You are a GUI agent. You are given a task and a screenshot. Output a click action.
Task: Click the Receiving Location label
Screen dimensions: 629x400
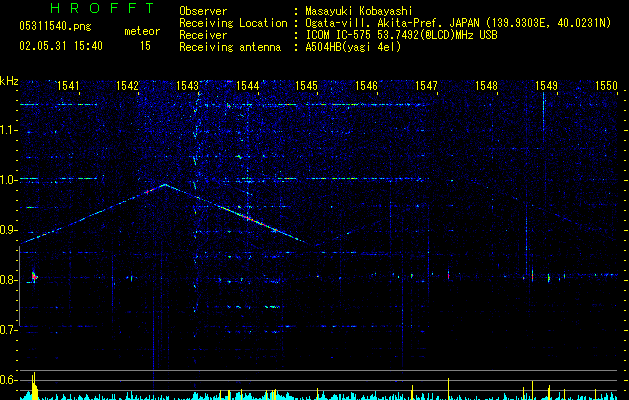click(x=233, y=23)
